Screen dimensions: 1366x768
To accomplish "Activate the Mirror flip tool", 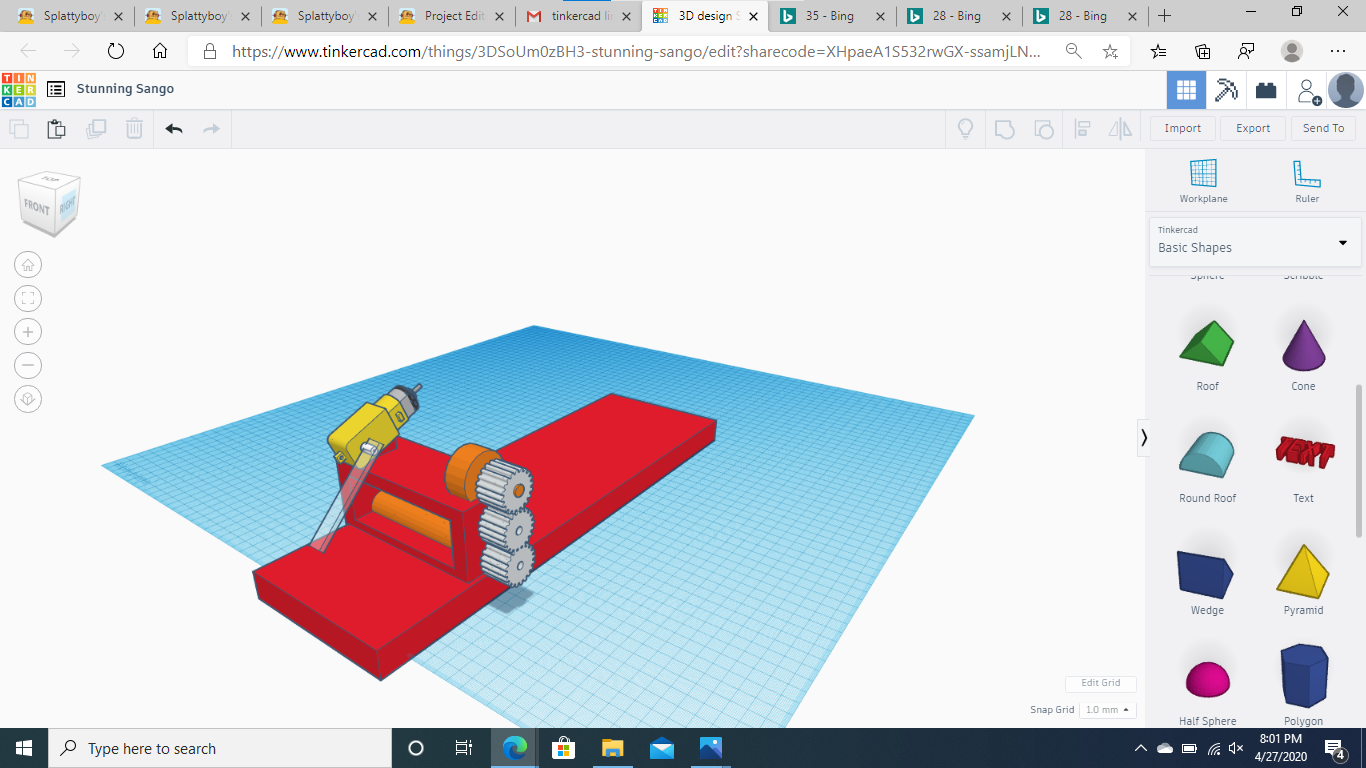I will [x=1119, y=128].
